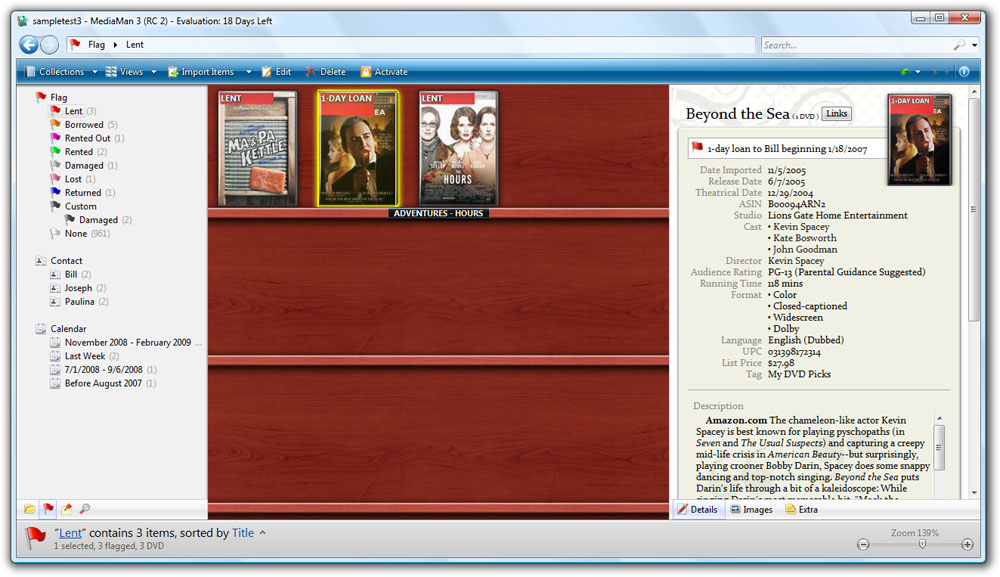1000x577 pixels.
Task: Click the black flag beside Custom
Action: [x=55, y=206]
